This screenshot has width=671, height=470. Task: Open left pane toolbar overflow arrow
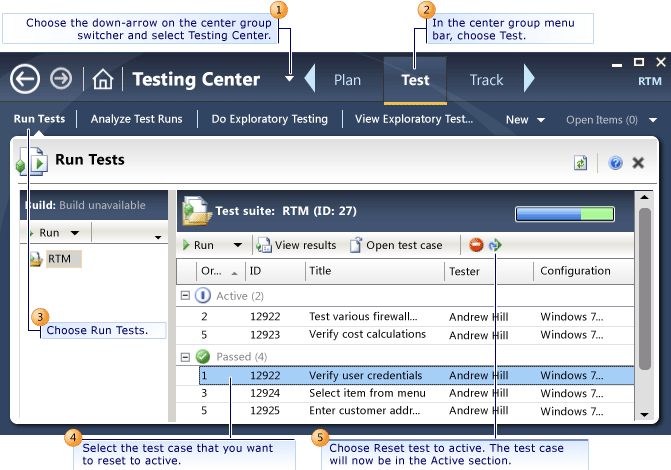click(x=158, y=237)
